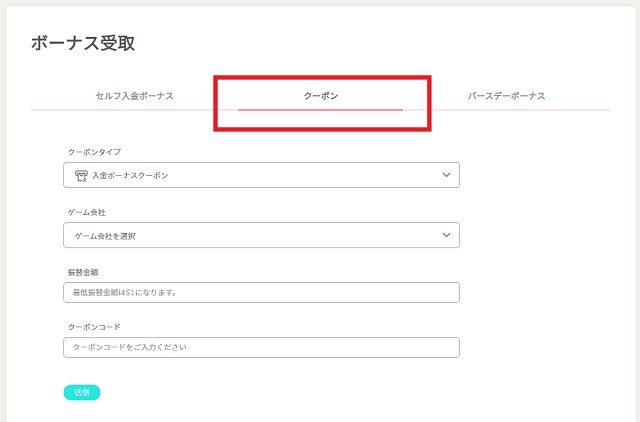Select the クーポン tab
The width and height of the screenshot is (640, 422).
(321, 96)
